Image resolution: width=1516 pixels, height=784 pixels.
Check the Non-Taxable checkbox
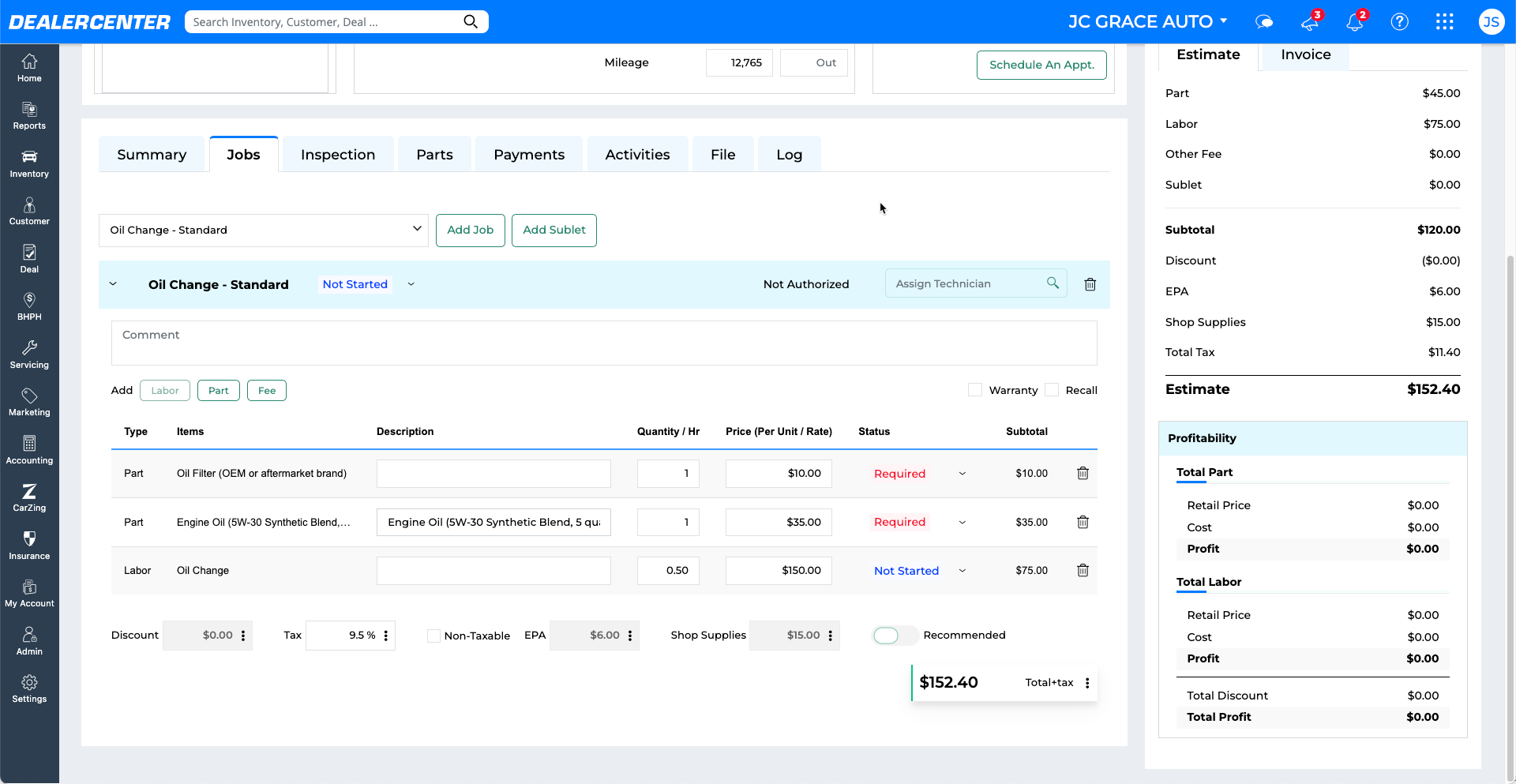click(433, 636)
